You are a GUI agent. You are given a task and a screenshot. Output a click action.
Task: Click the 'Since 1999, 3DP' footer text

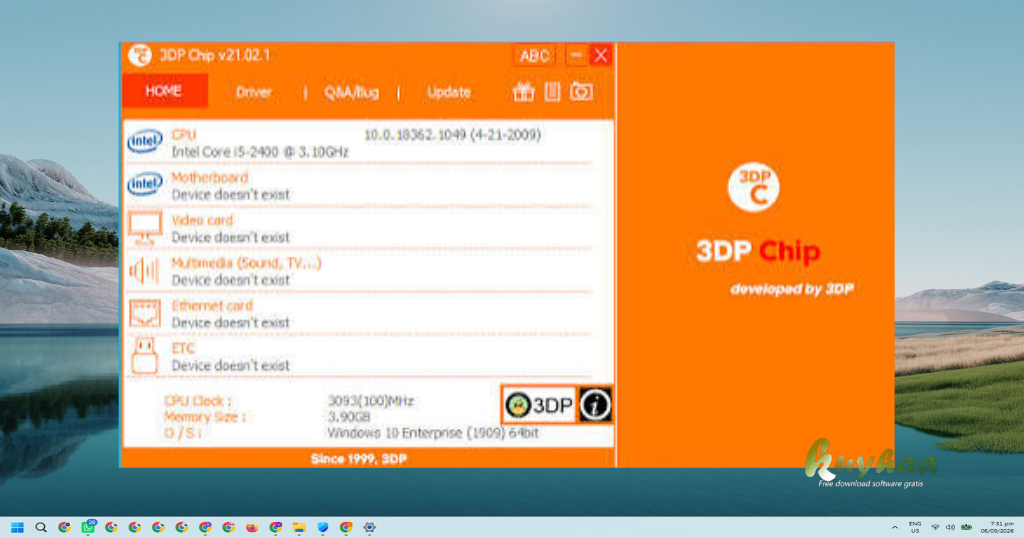359,459
